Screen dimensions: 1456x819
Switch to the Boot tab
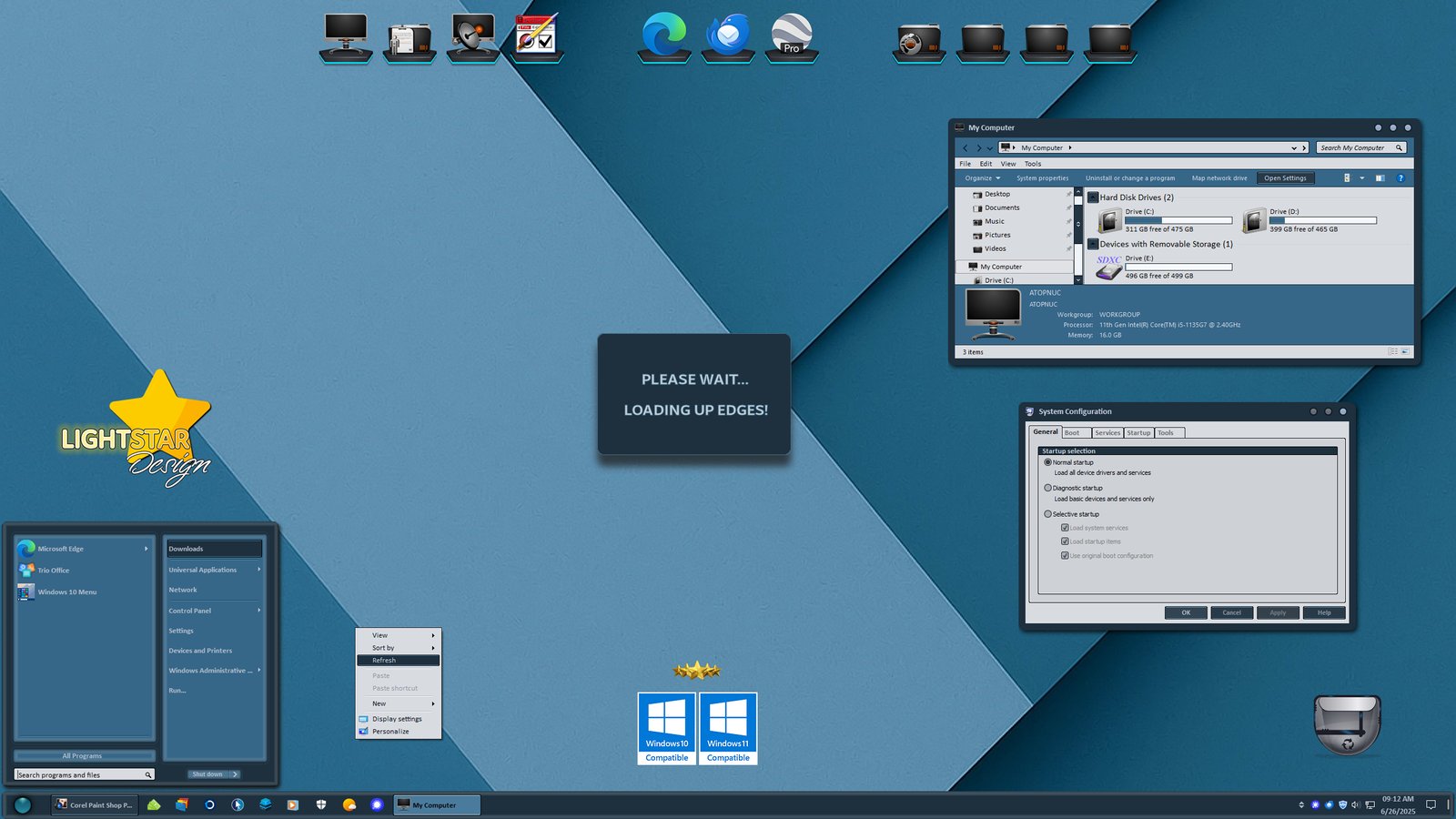1076,433
